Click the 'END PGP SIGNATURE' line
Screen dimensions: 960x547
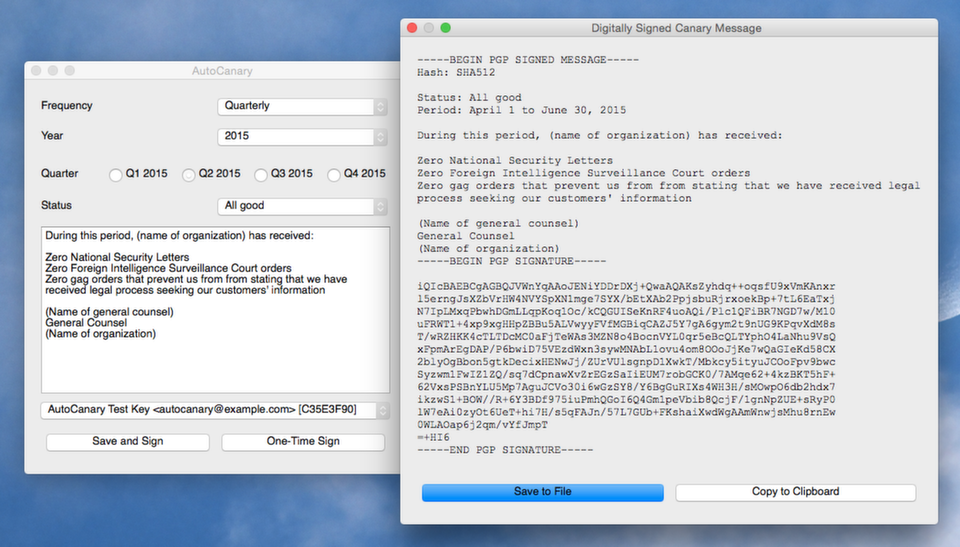click(505, 450)
